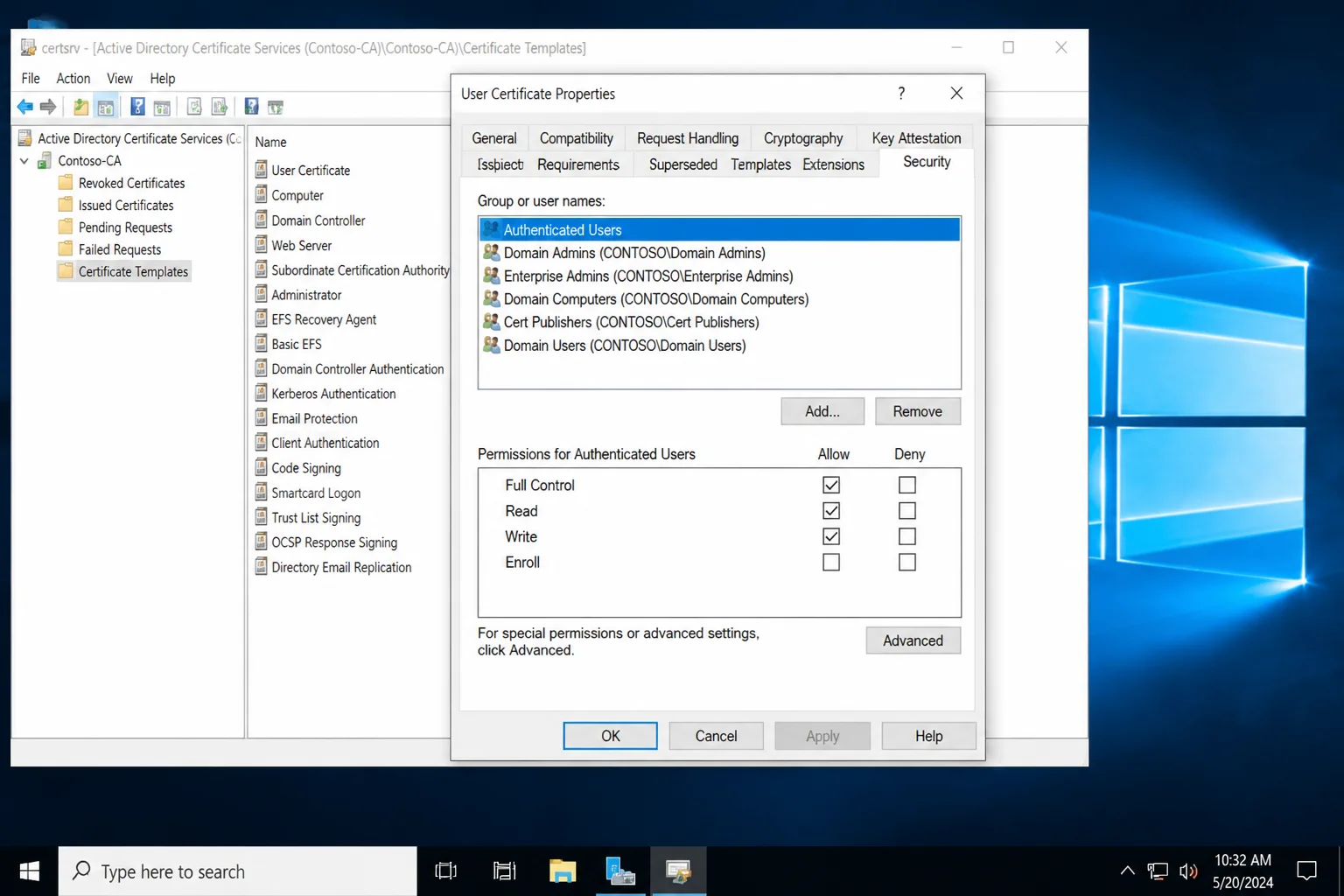
Task: Click Cancel in the properties dialog
Action: click(x=717, y=736)
